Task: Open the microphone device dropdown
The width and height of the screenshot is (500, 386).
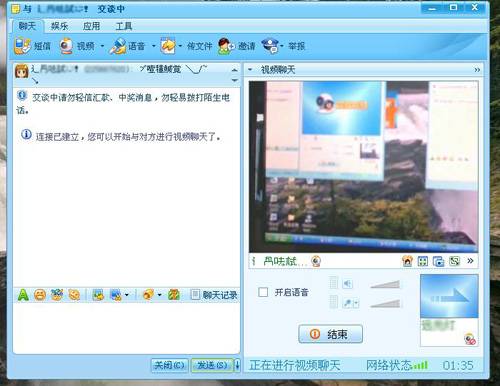Action: [x=356, y=303]
